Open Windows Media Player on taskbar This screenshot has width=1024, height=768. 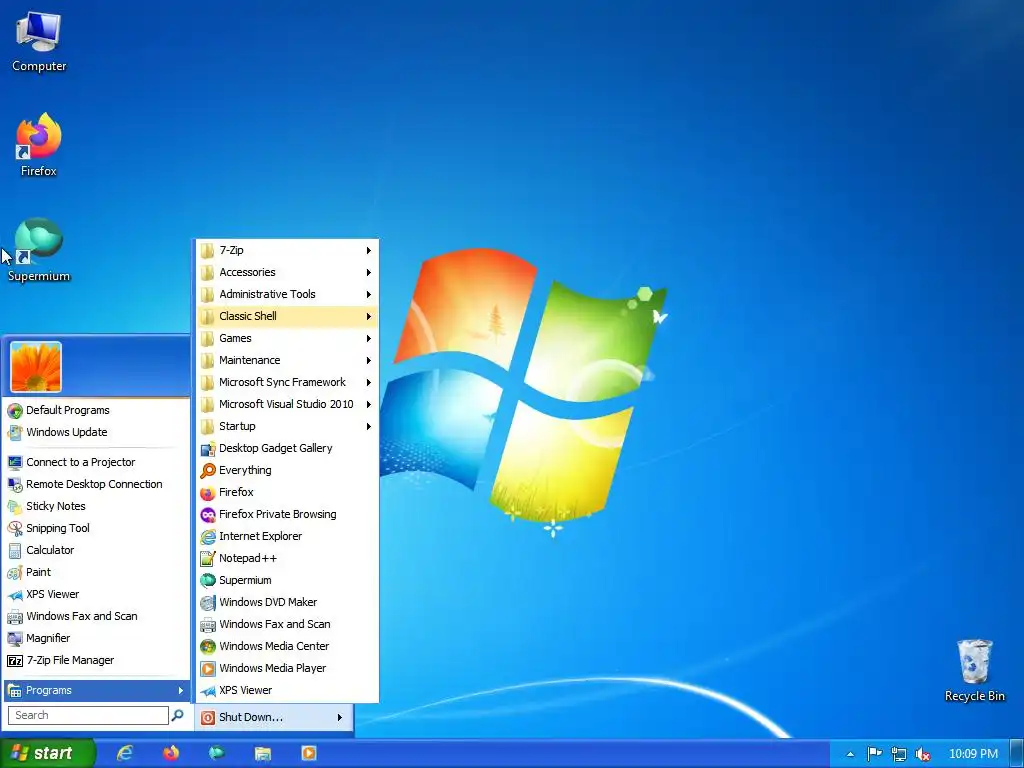tap(309, 754)
